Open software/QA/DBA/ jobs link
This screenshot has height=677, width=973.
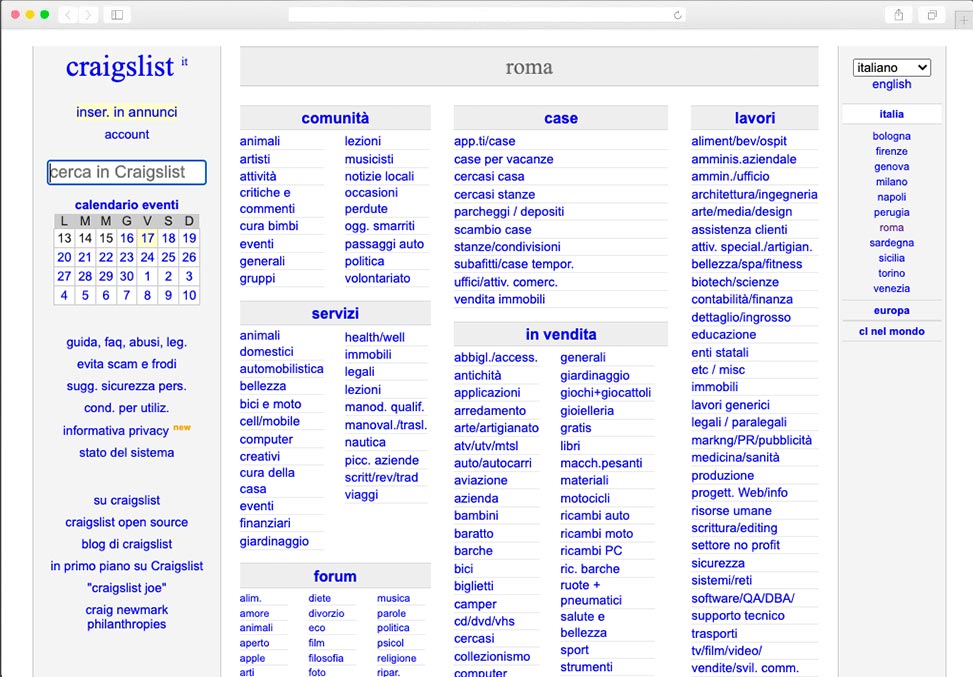[x=743, y=599]
